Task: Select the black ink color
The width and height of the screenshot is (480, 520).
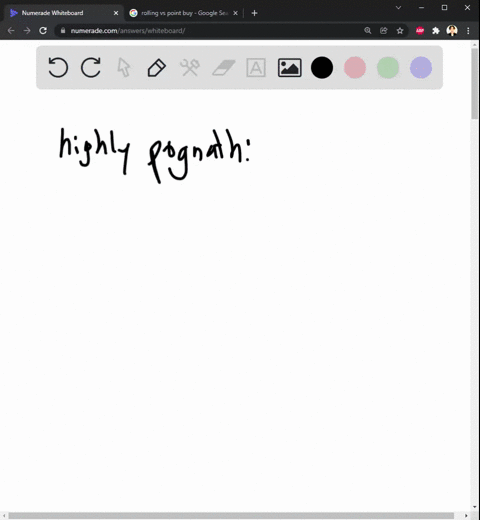Action: click(322, 68)
